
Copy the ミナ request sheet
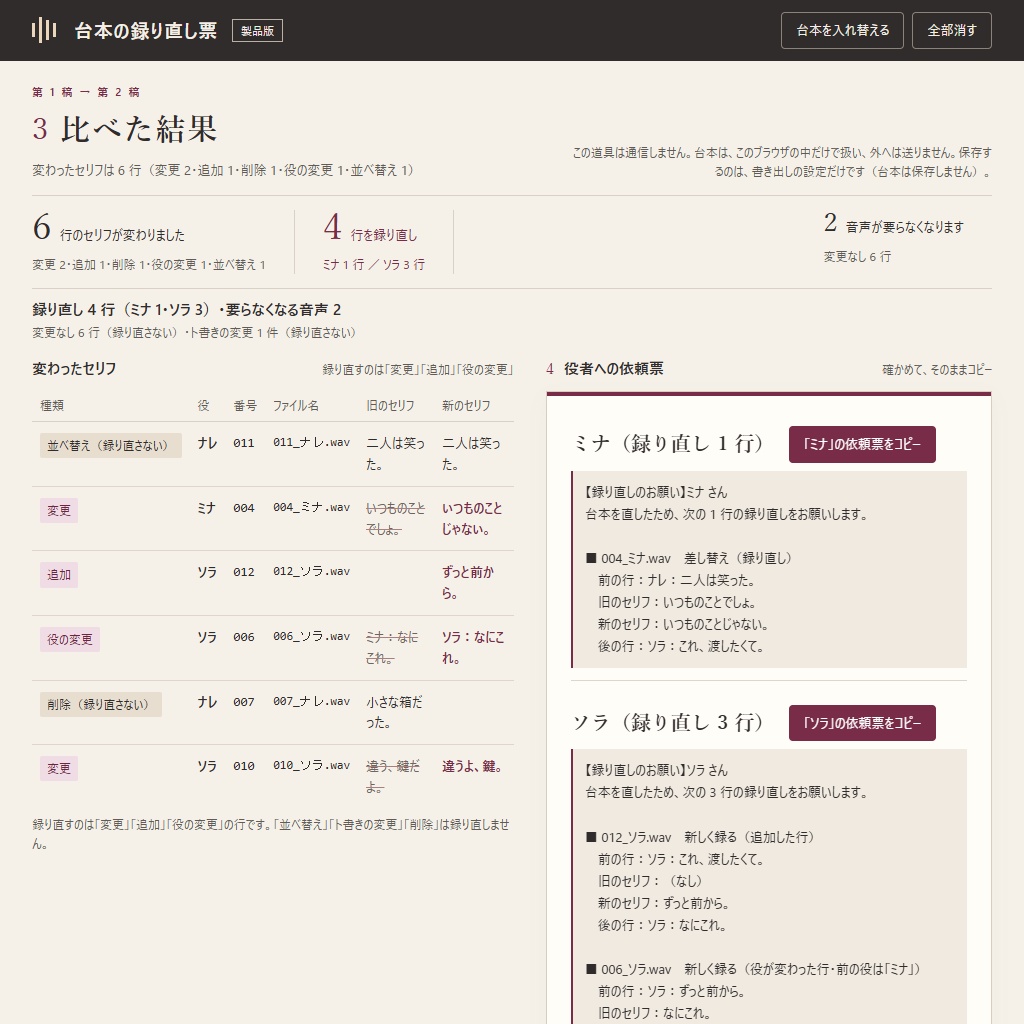coord(862,444)
